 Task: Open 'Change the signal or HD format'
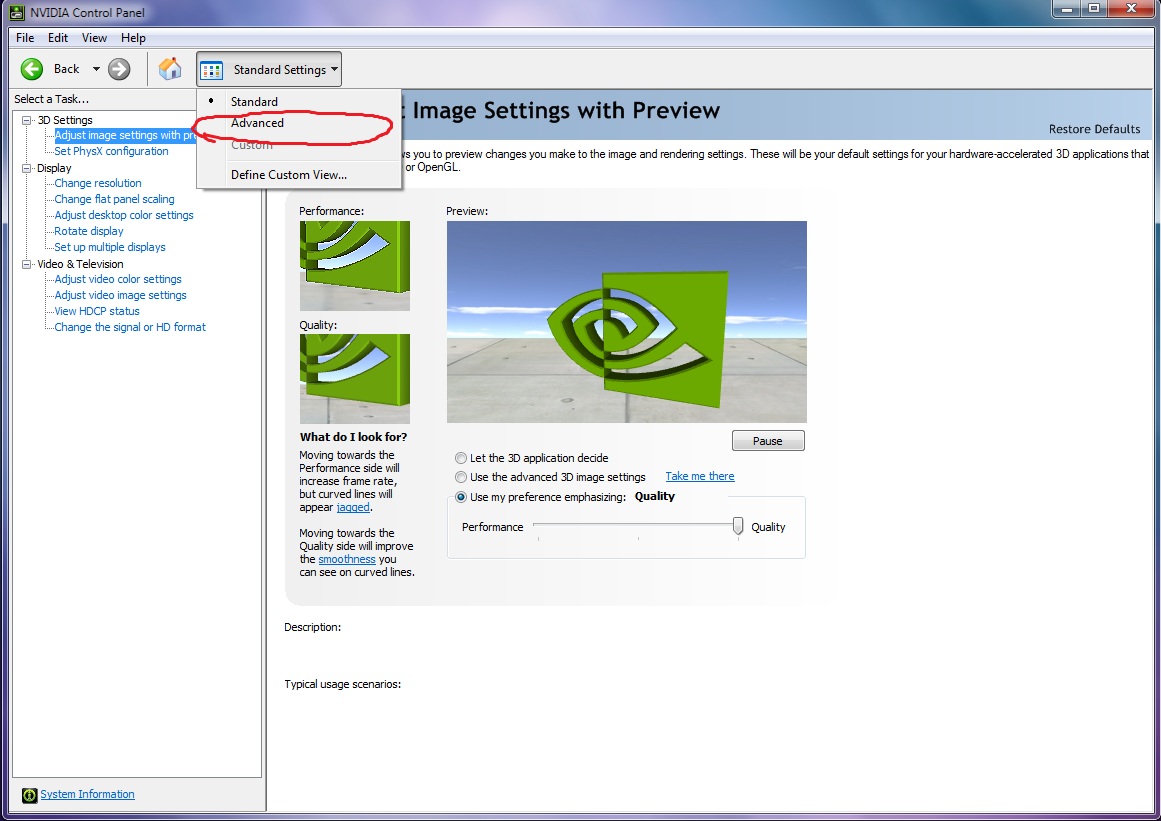point(130,327)
